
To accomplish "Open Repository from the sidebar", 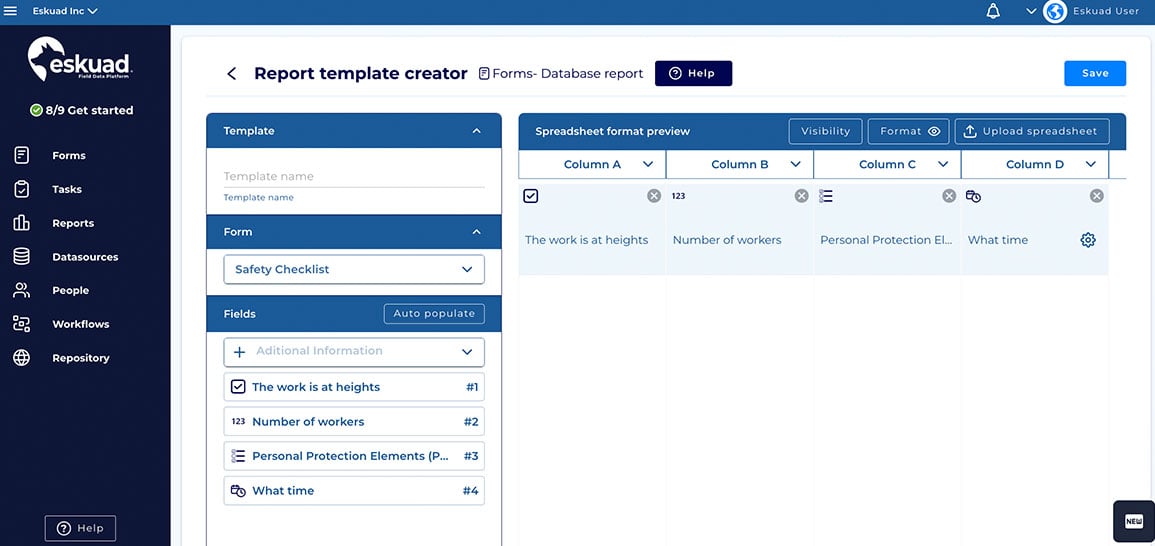I will pos(80,358).
